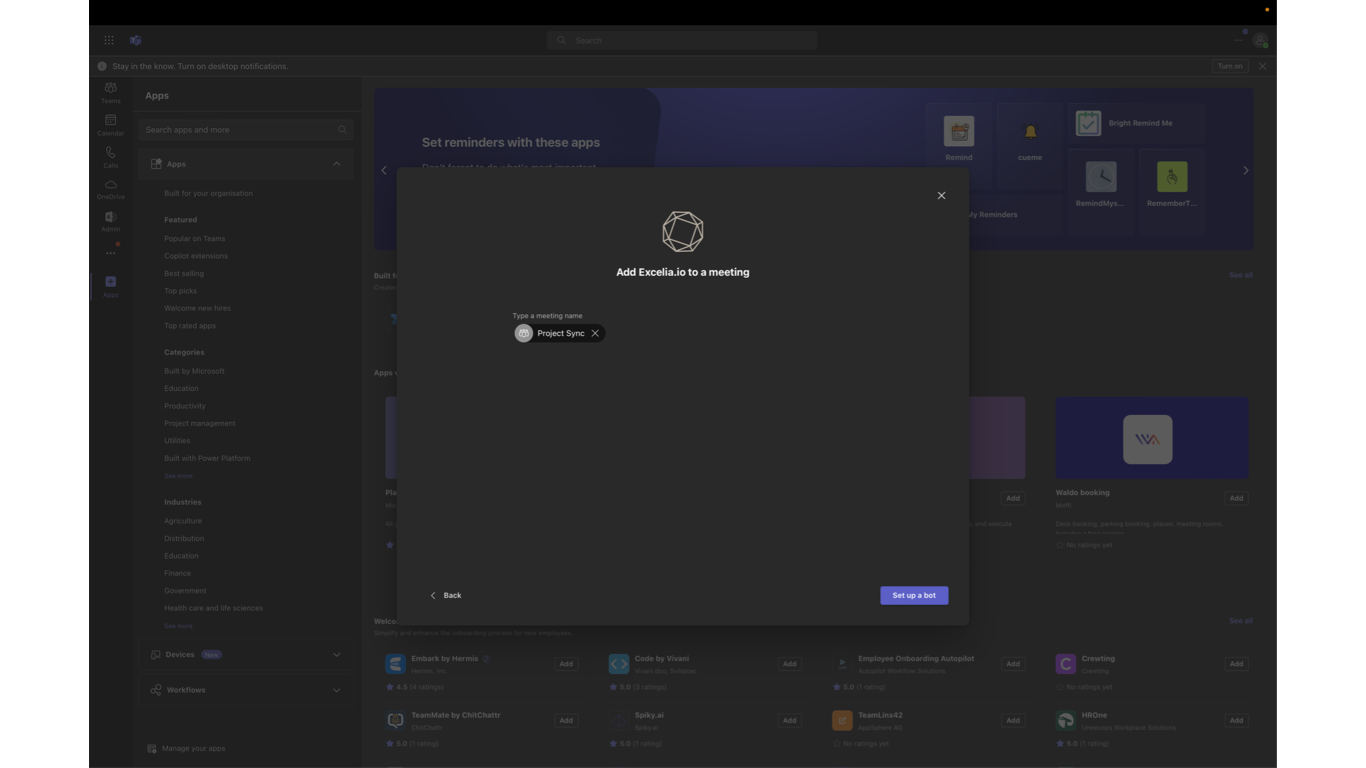Select Utilities category
The width and height of the screenshot is (1366, 768).
(177, 441)
